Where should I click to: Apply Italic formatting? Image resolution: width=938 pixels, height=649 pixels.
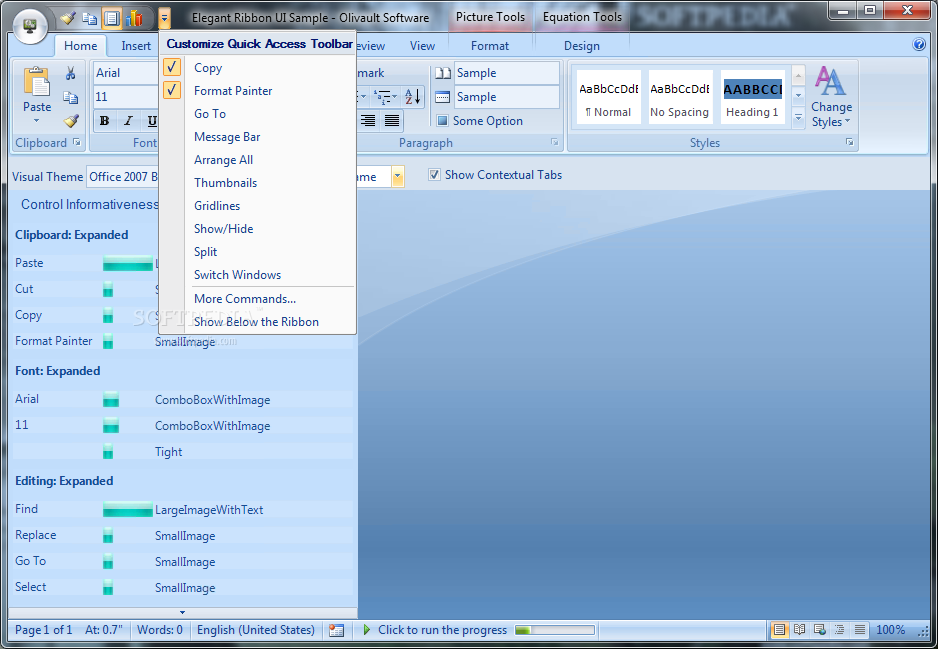click(x=127, y=121)
